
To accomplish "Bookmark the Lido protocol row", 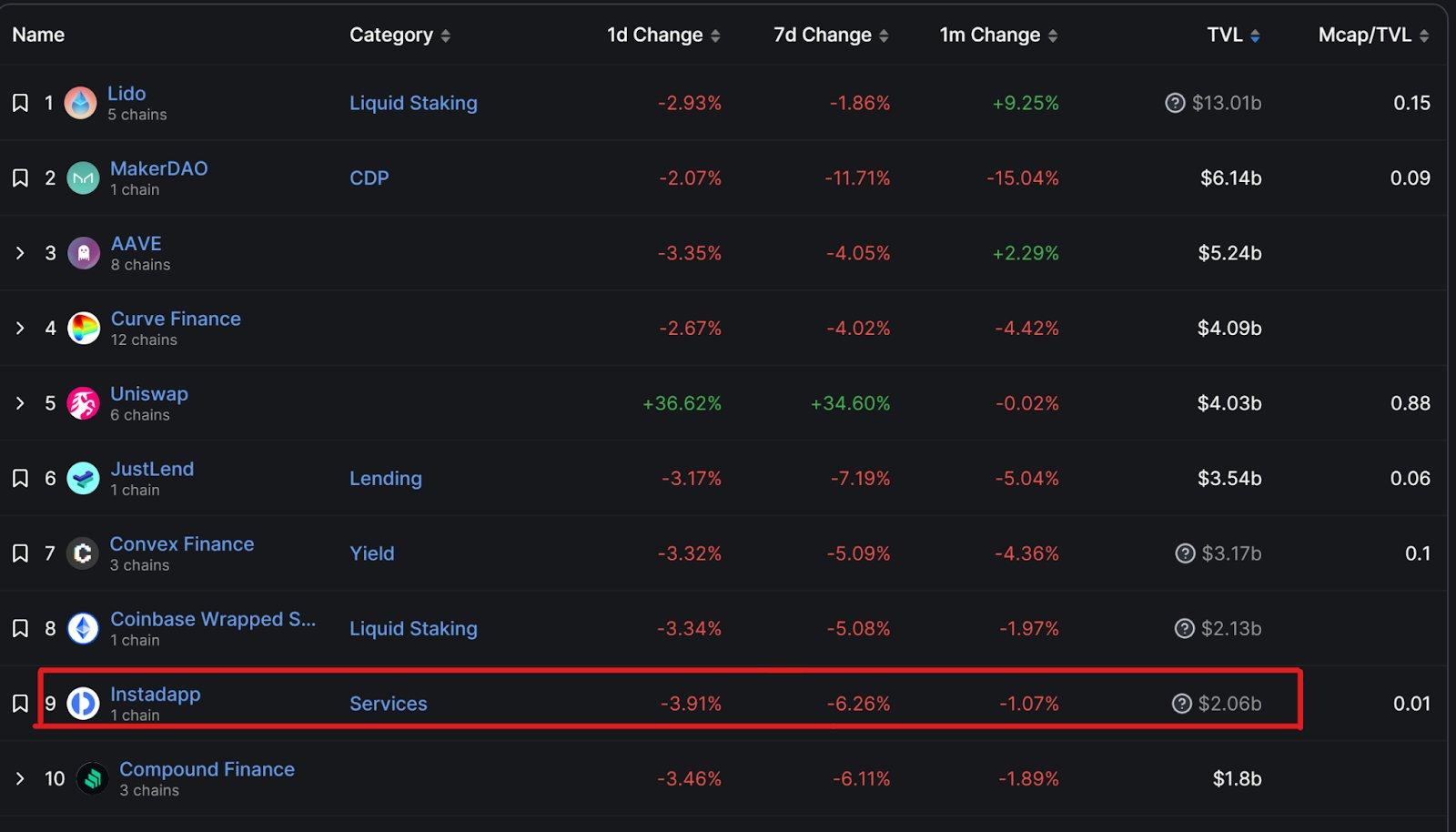I will [x=20, y=103].
